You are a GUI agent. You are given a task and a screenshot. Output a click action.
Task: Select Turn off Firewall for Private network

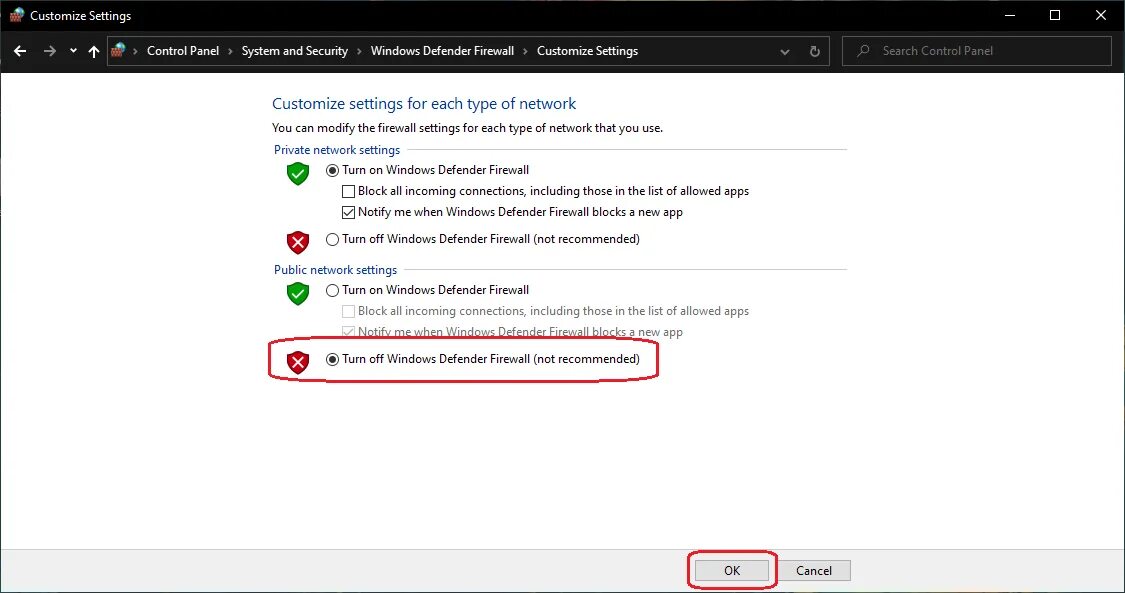tap(332, 239)
